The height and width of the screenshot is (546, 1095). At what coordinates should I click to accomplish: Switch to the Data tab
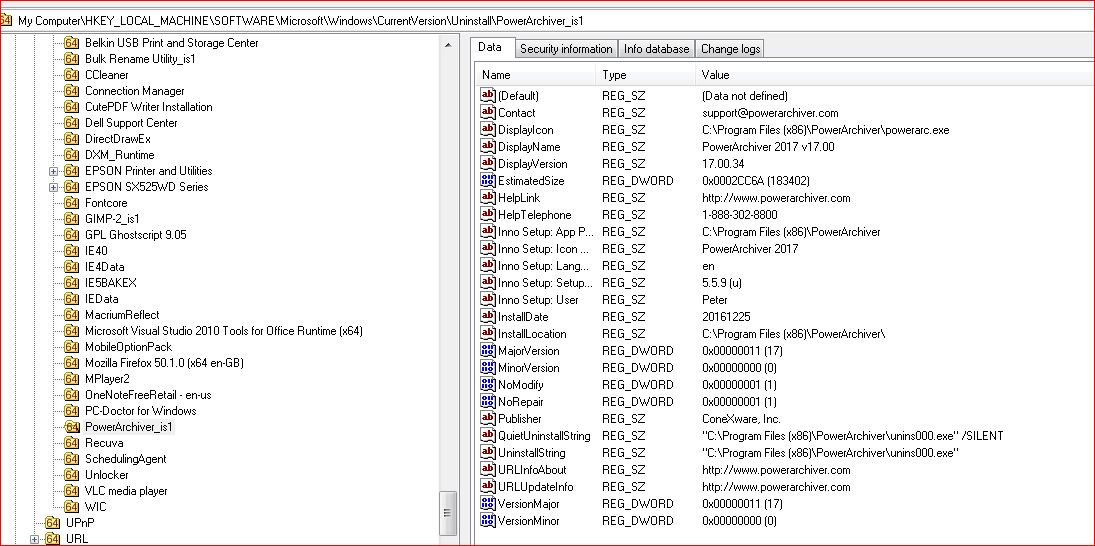pyautogui.click(x=490, y=47)
